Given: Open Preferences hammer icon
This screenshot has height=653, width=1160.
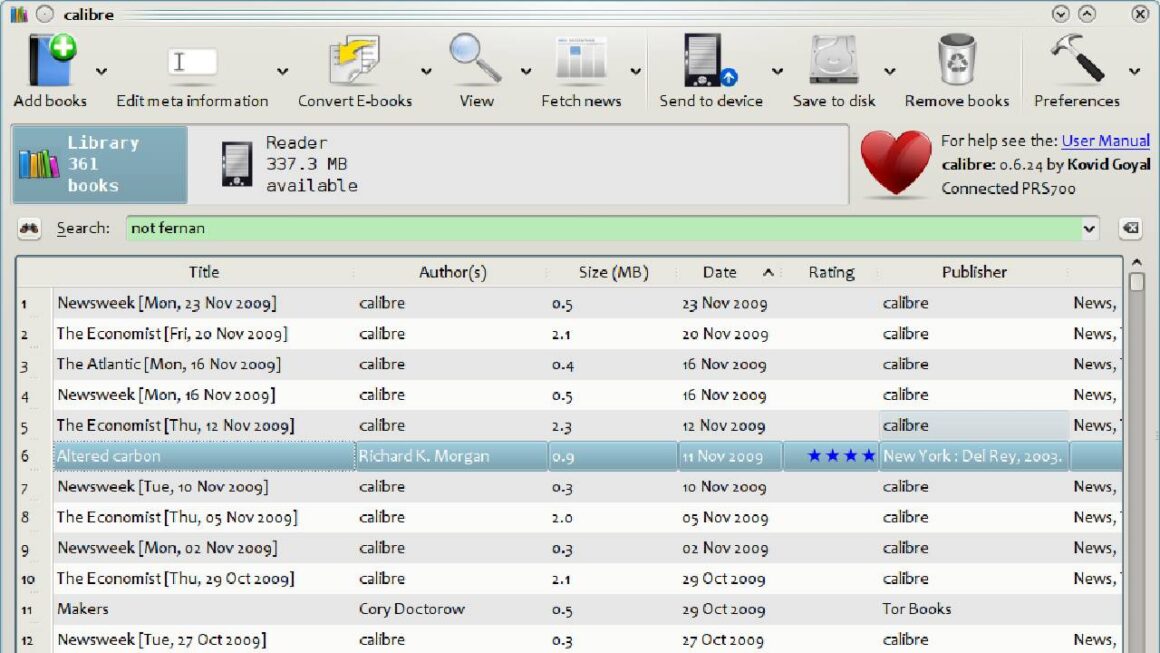Looking at the screenshot, I should (1077, 58).
